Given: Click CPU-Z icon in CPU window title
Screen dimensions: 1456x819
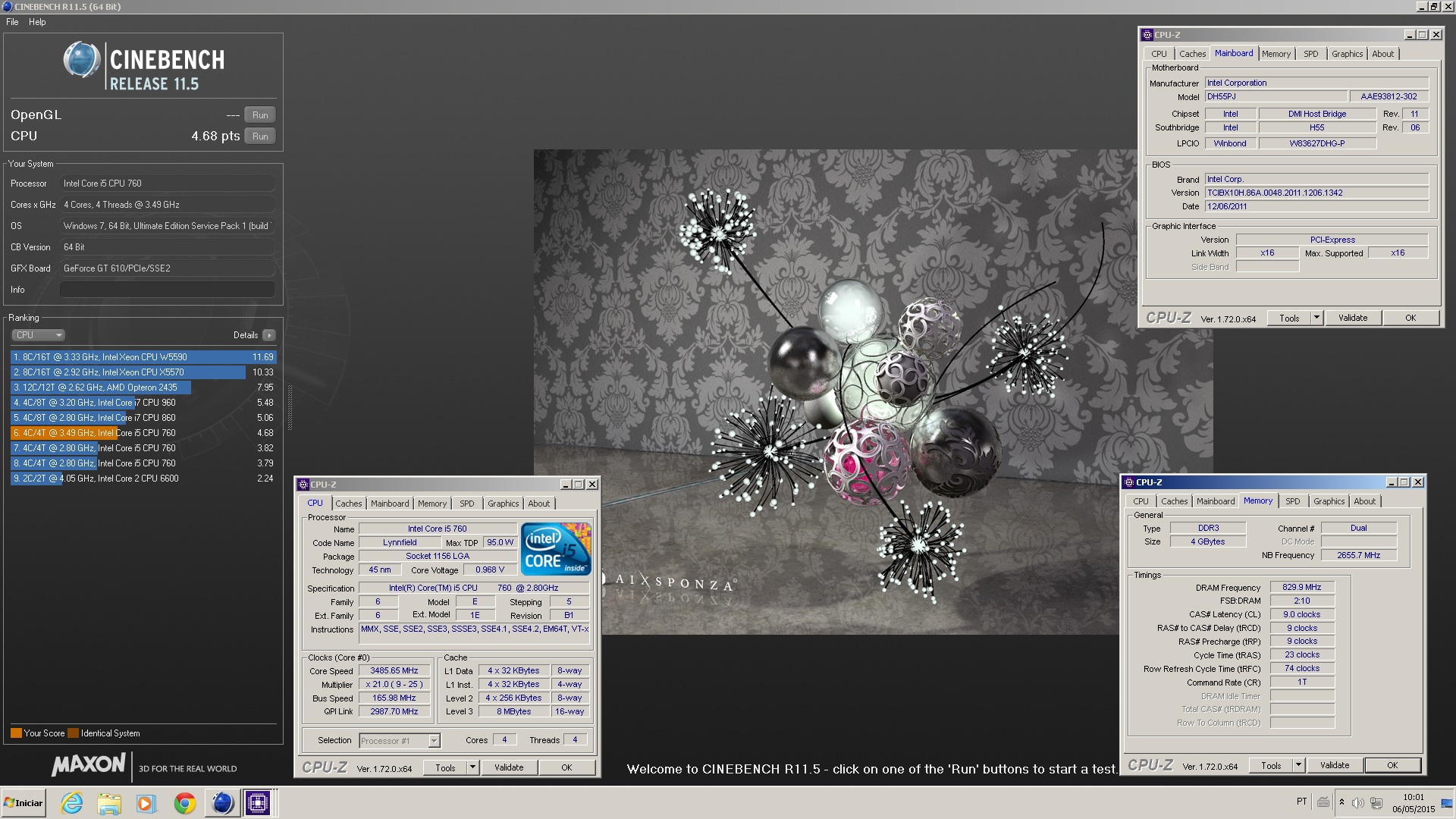Looking at the screenshot, I should [303, 485].
